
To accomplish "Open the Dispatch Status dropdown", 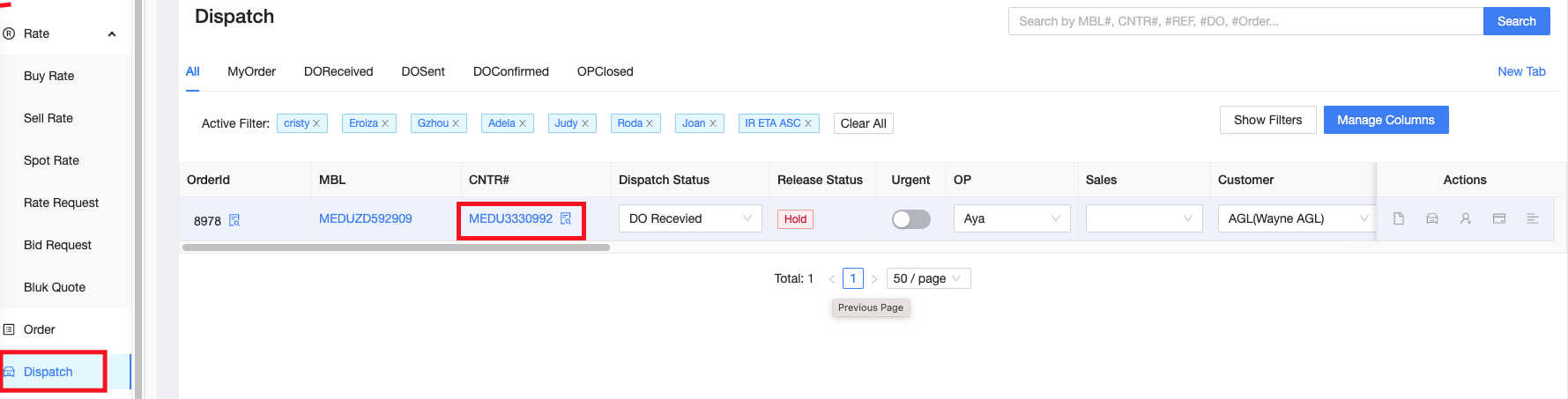I will tap(689, 218).
